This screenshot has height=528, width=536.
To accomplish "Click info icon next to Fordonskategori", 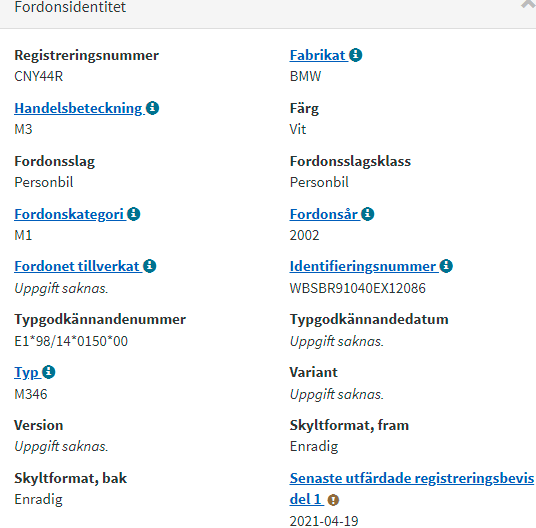I will click(133, 214).
